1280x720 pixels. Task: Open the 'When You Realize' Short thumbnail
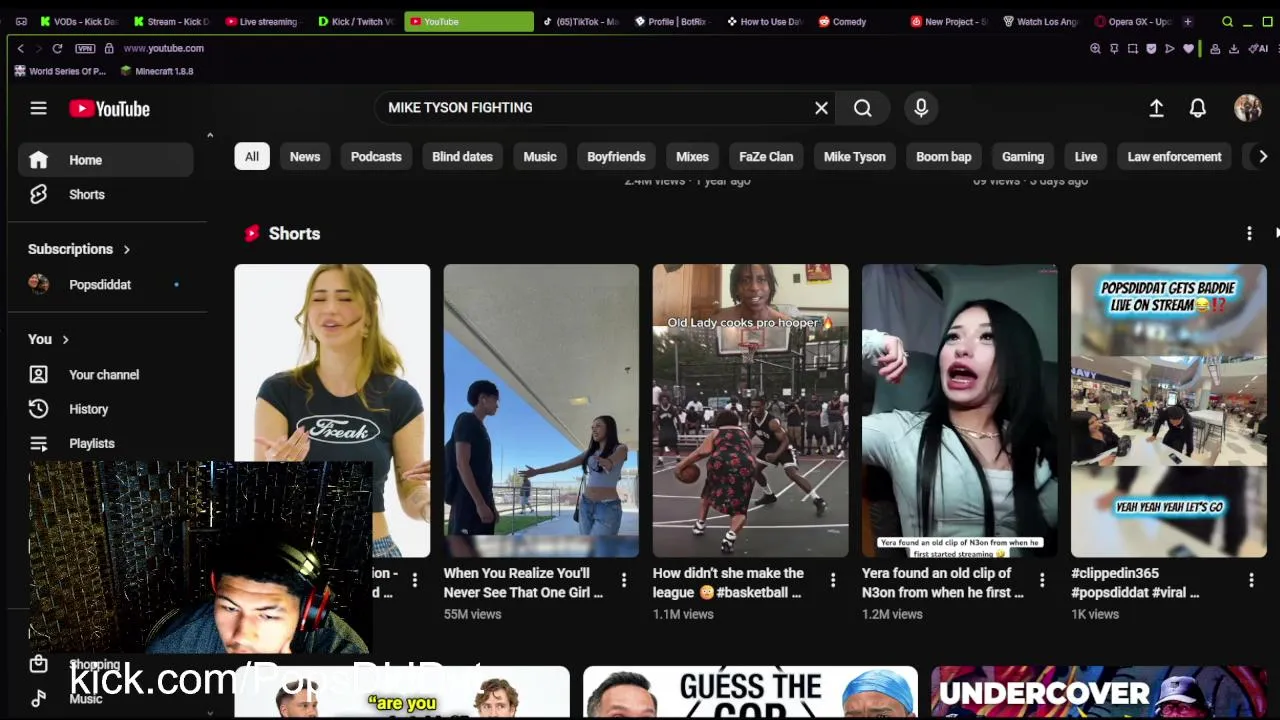[x=541, y=410]
